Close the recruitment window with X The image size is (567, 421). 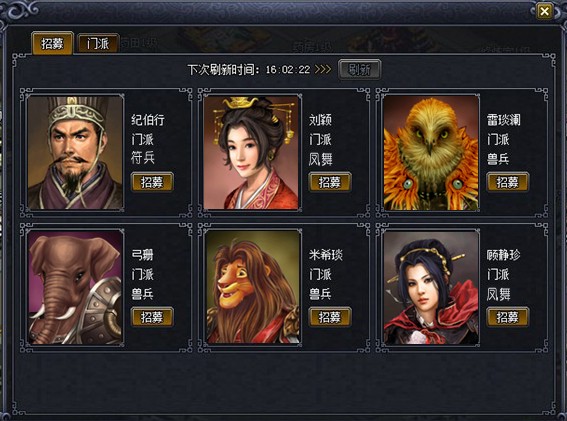[544, 12]
